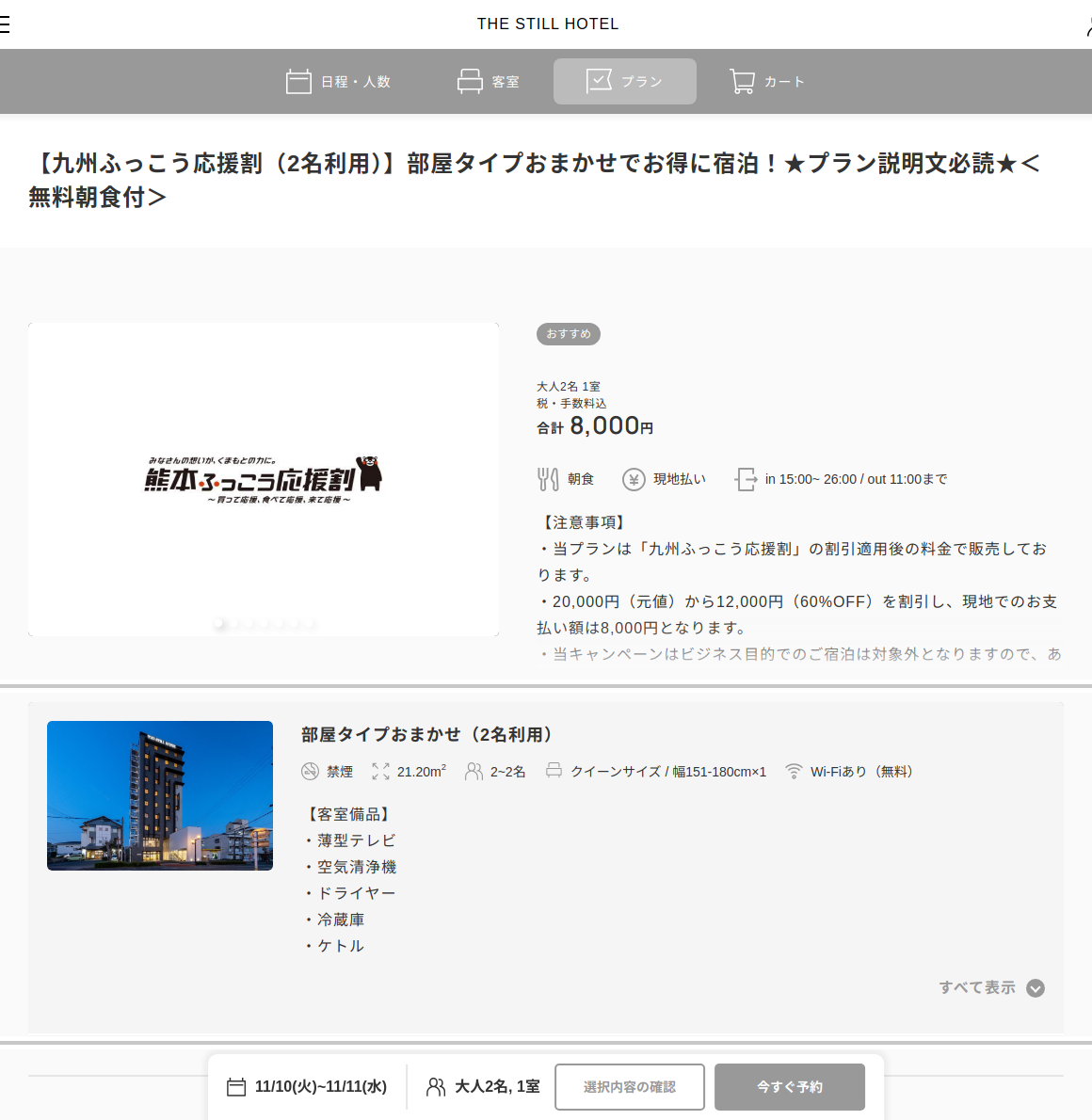Screen dimensions: 1092x1120
Task: Click the おすすめ badge
Action: point(569,333)
